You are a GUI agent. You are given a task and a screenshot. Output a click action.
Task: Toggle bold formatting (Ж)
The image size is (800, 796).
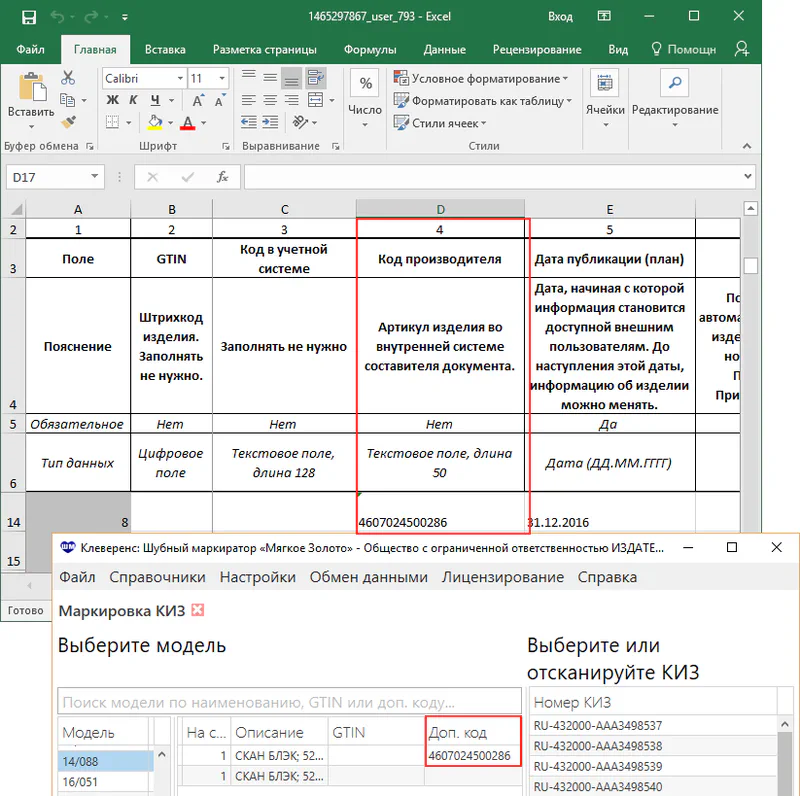click(x=112, y=99)
